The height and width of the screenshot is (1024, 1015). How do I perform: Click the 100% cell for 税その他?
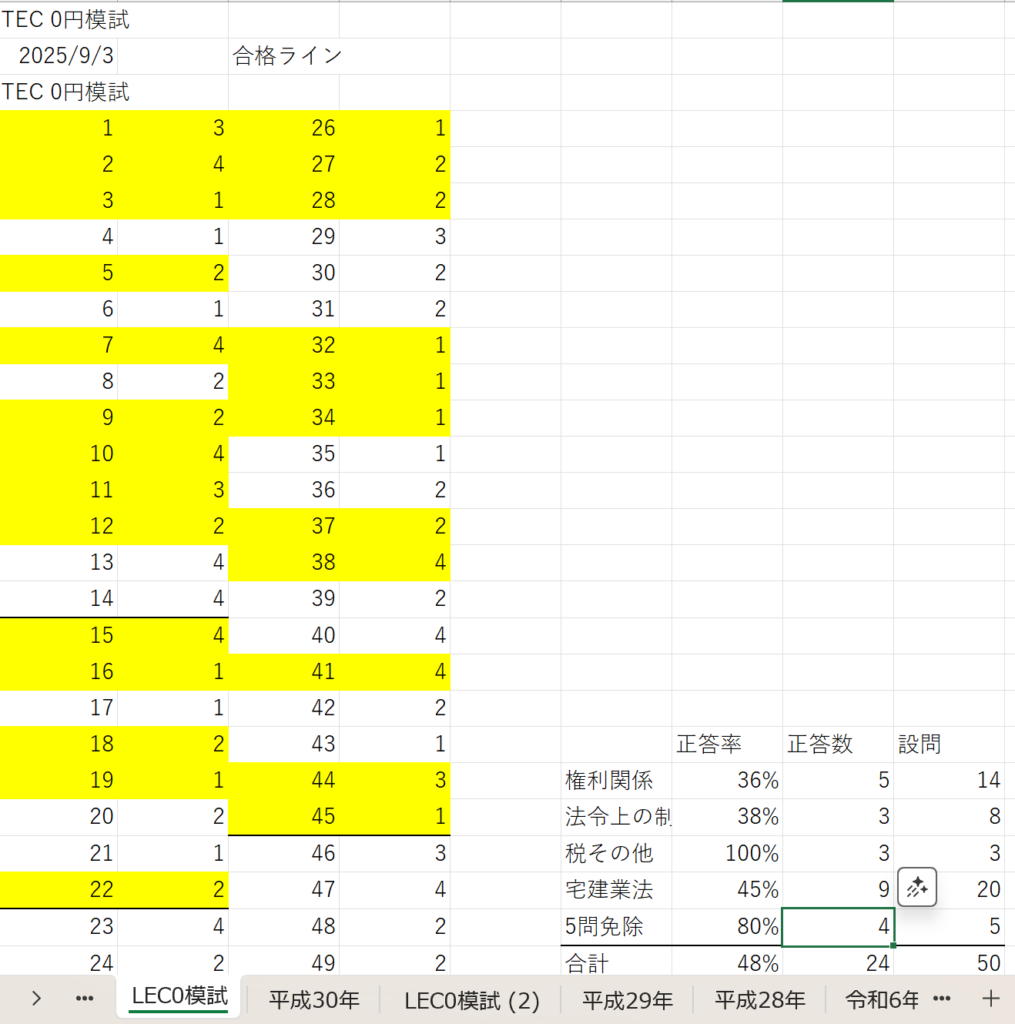tap(726, 853)
